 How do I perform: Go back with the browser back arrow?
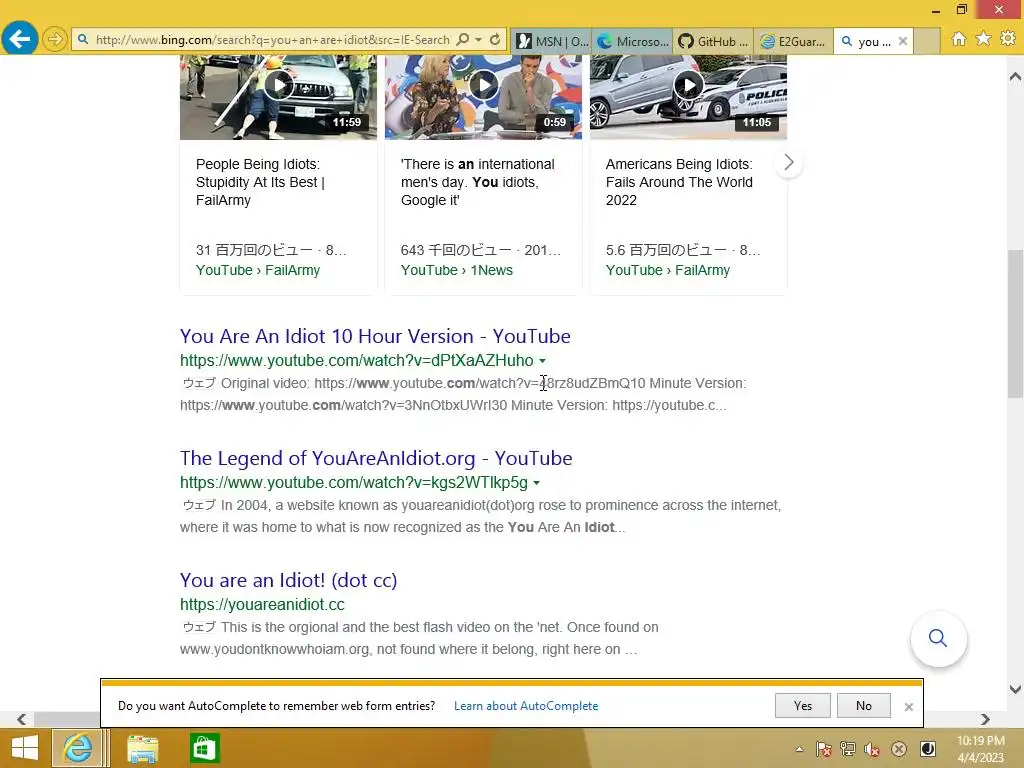(20, 39)
